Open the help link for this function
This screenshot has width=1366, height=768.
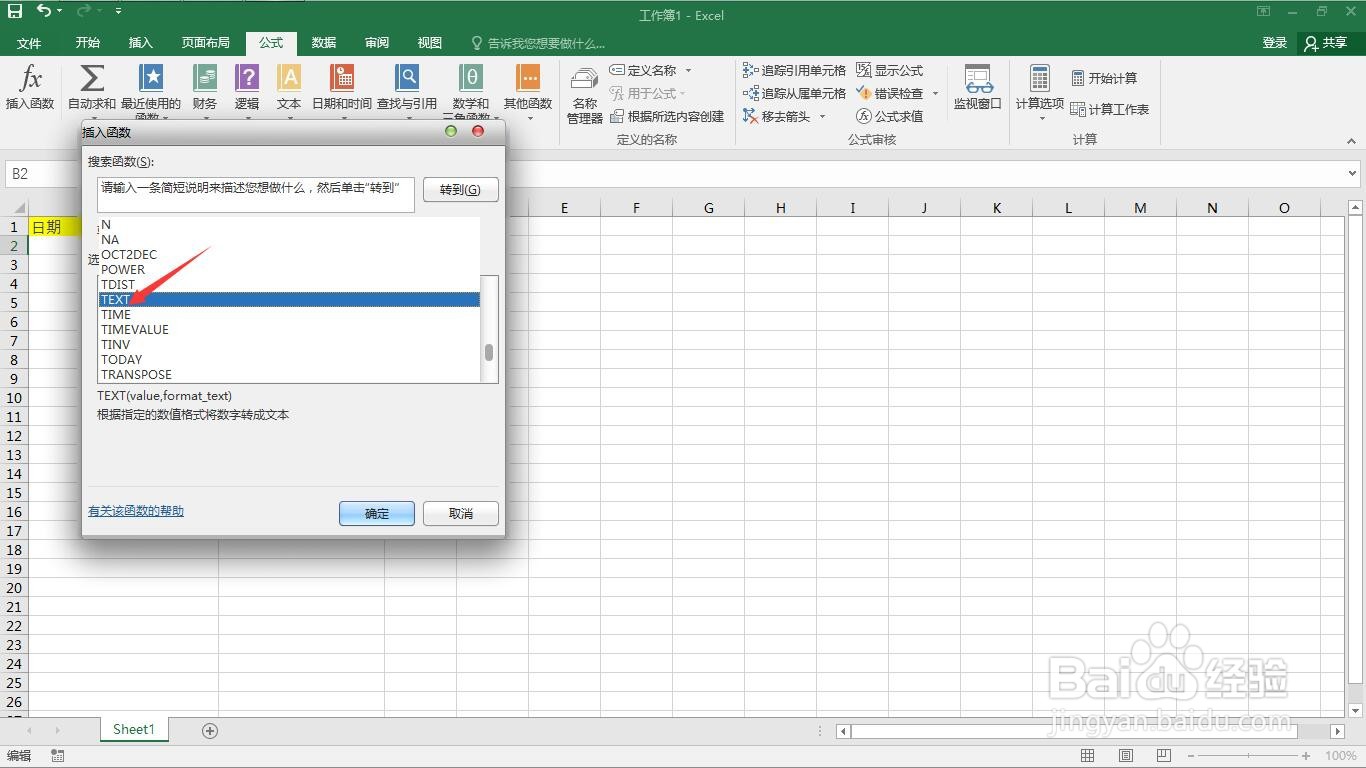pyautogui.click(x=136, y=511)
